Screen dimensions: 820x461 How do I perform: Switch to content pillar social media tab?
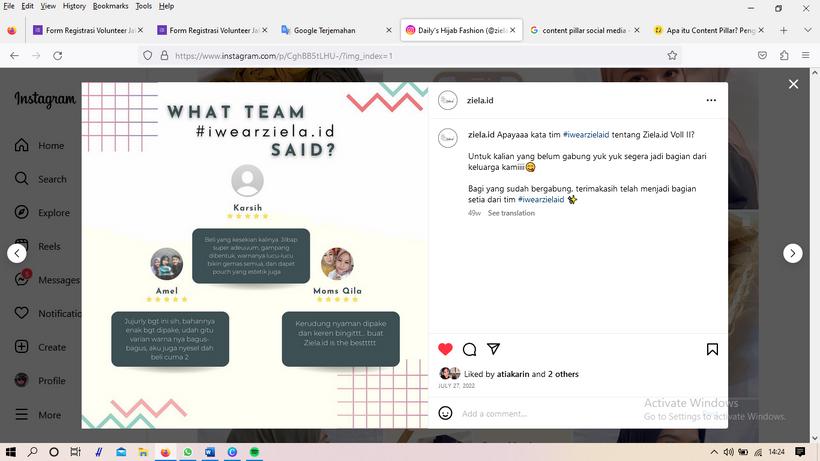coord(584,30)
